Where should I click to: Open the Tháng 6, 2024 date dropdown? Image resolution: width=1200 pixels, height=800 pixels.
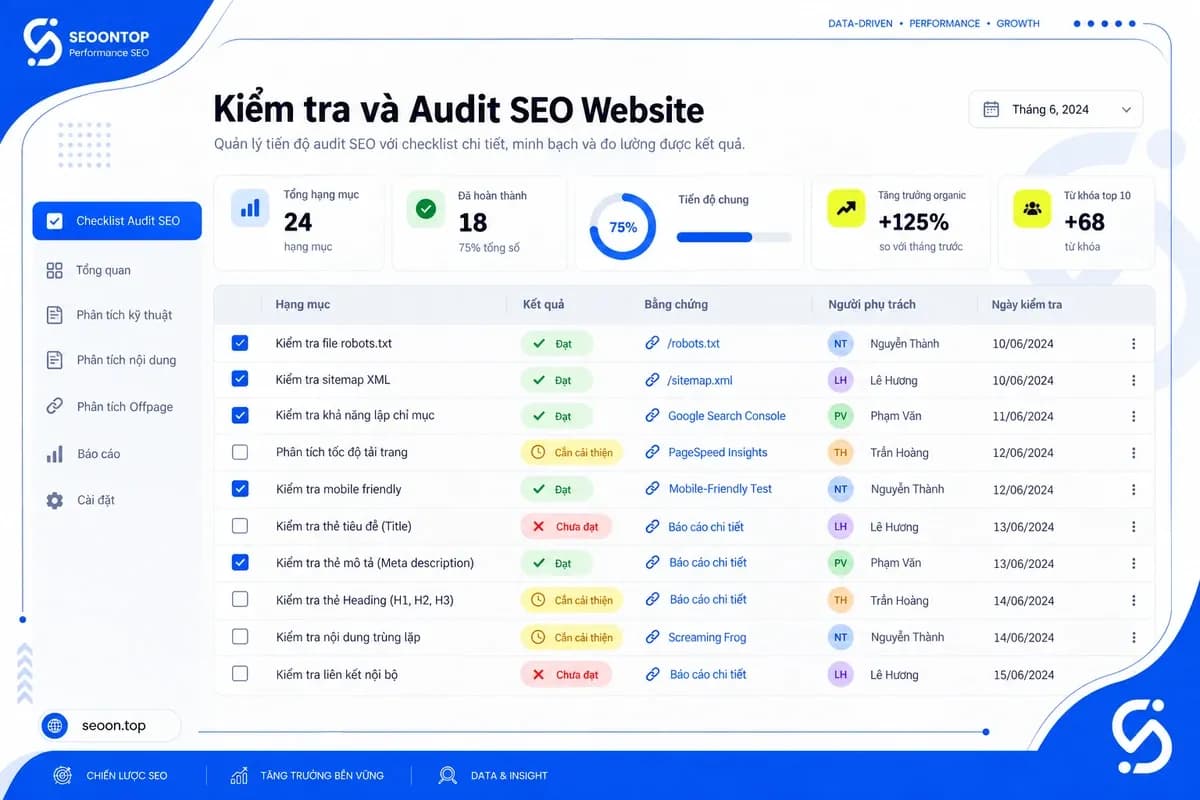coord(1056,110)
